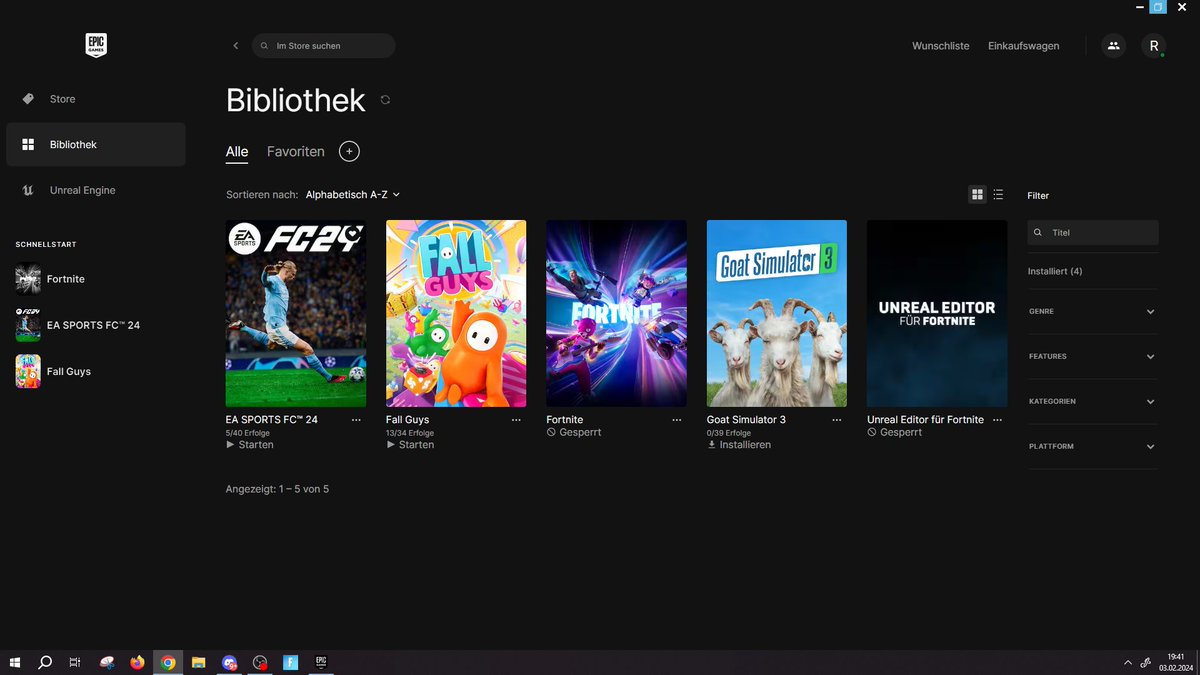
Task: Click the EA SPORTS FC™ 24 title text
Action: (x=272, y=420)
